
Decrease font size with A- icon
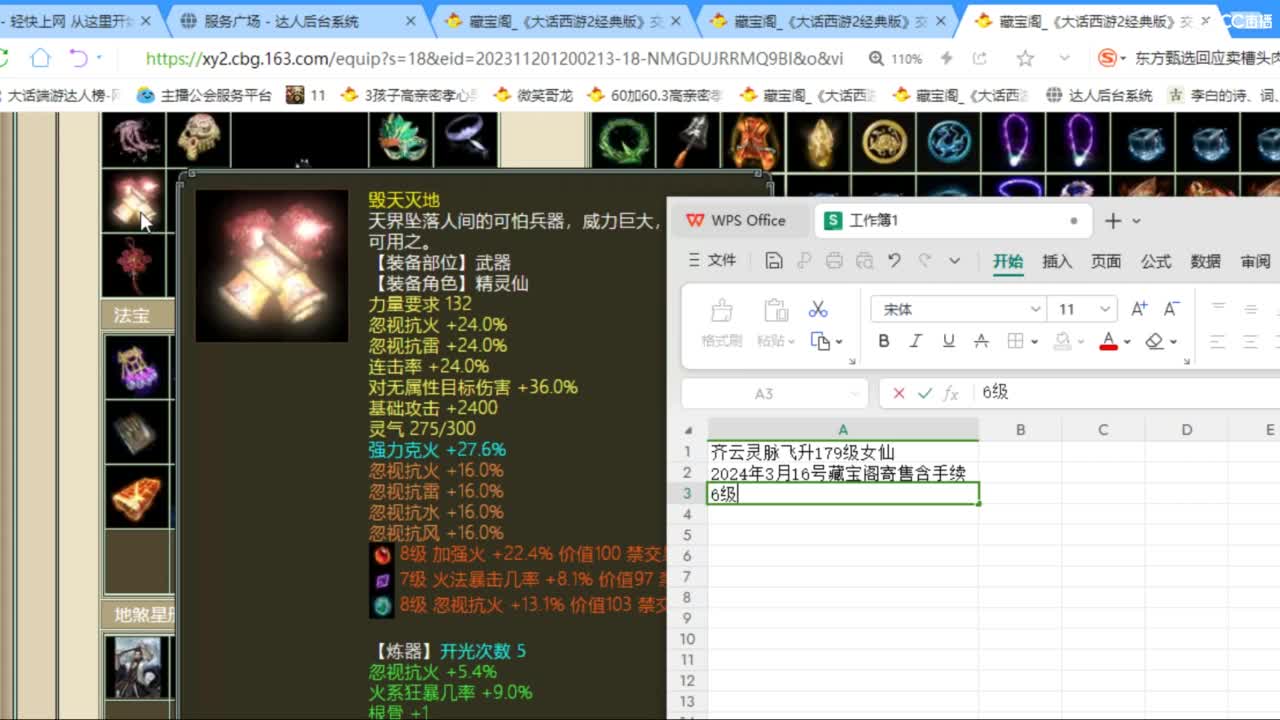tap(1171, 309)
